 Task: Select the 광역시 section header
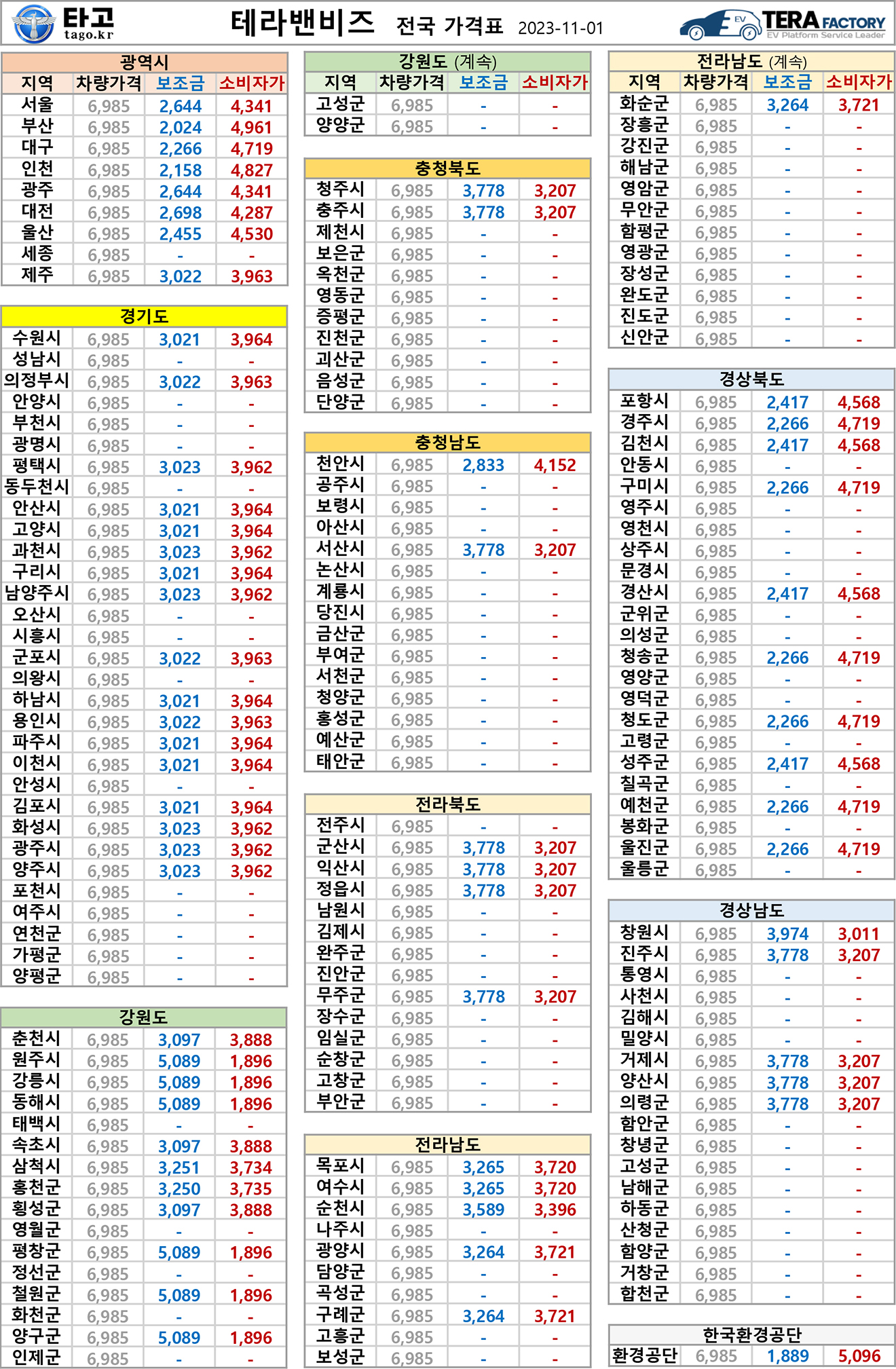click(145, 62)
